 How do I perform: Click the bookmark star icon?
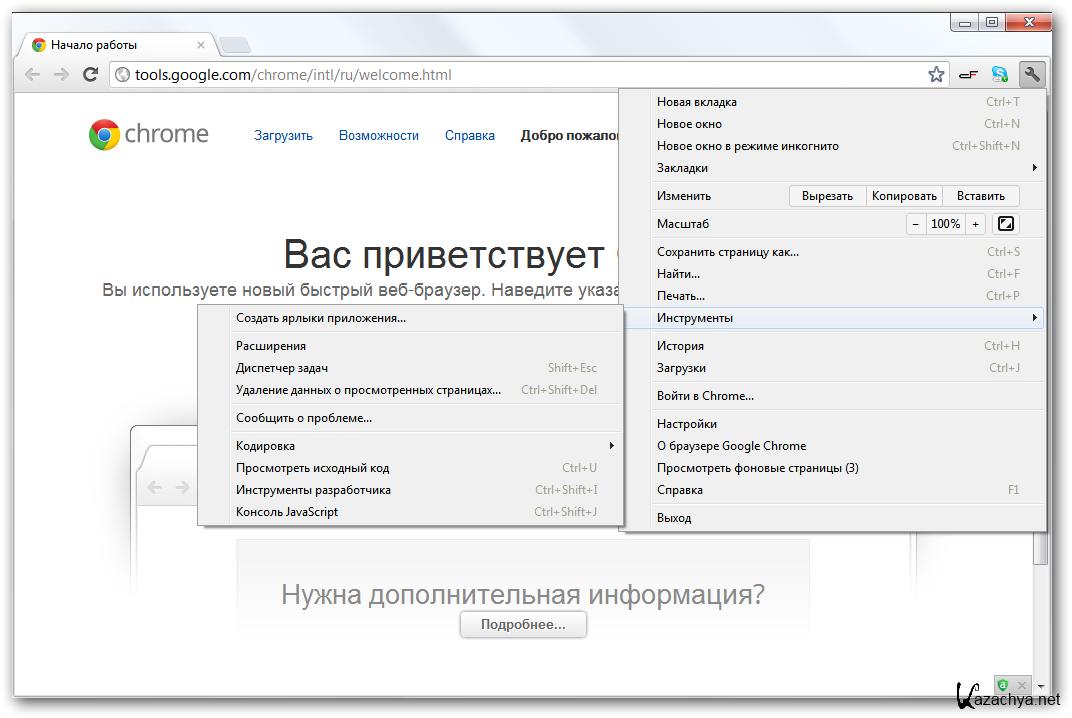coord(936,74)
